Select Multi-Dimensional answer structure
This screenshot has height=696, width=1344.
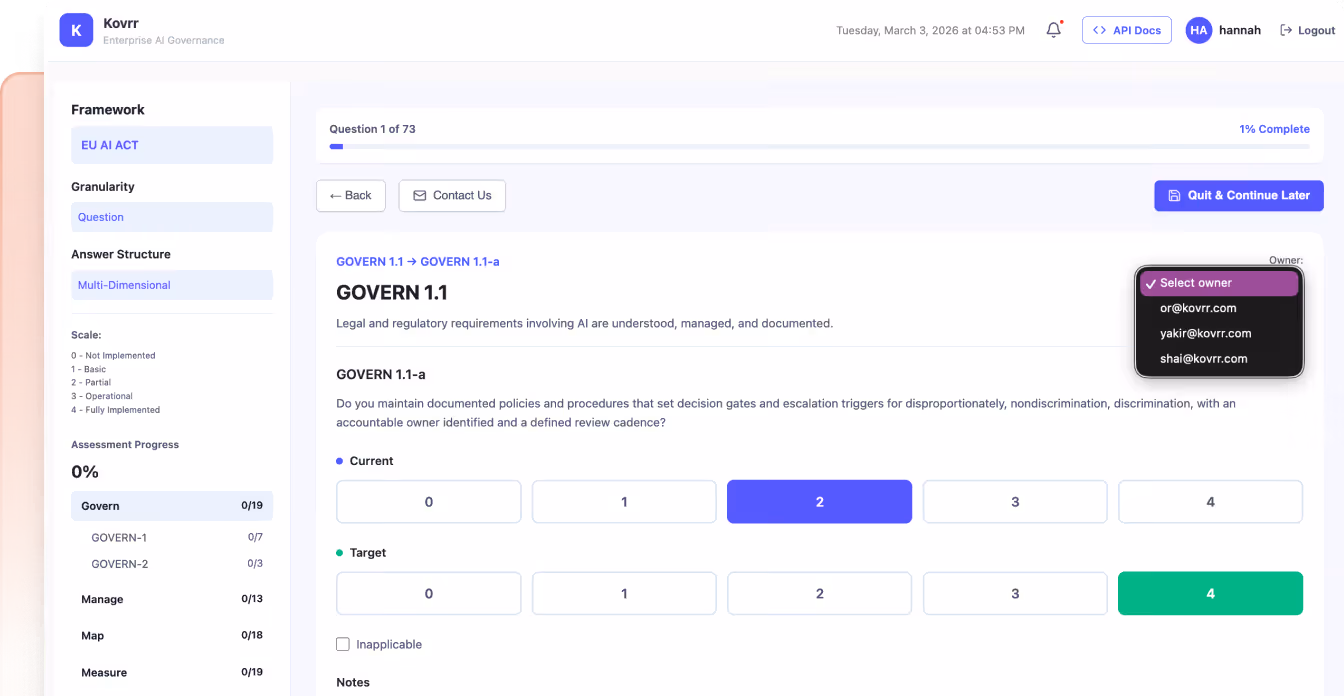172,285
